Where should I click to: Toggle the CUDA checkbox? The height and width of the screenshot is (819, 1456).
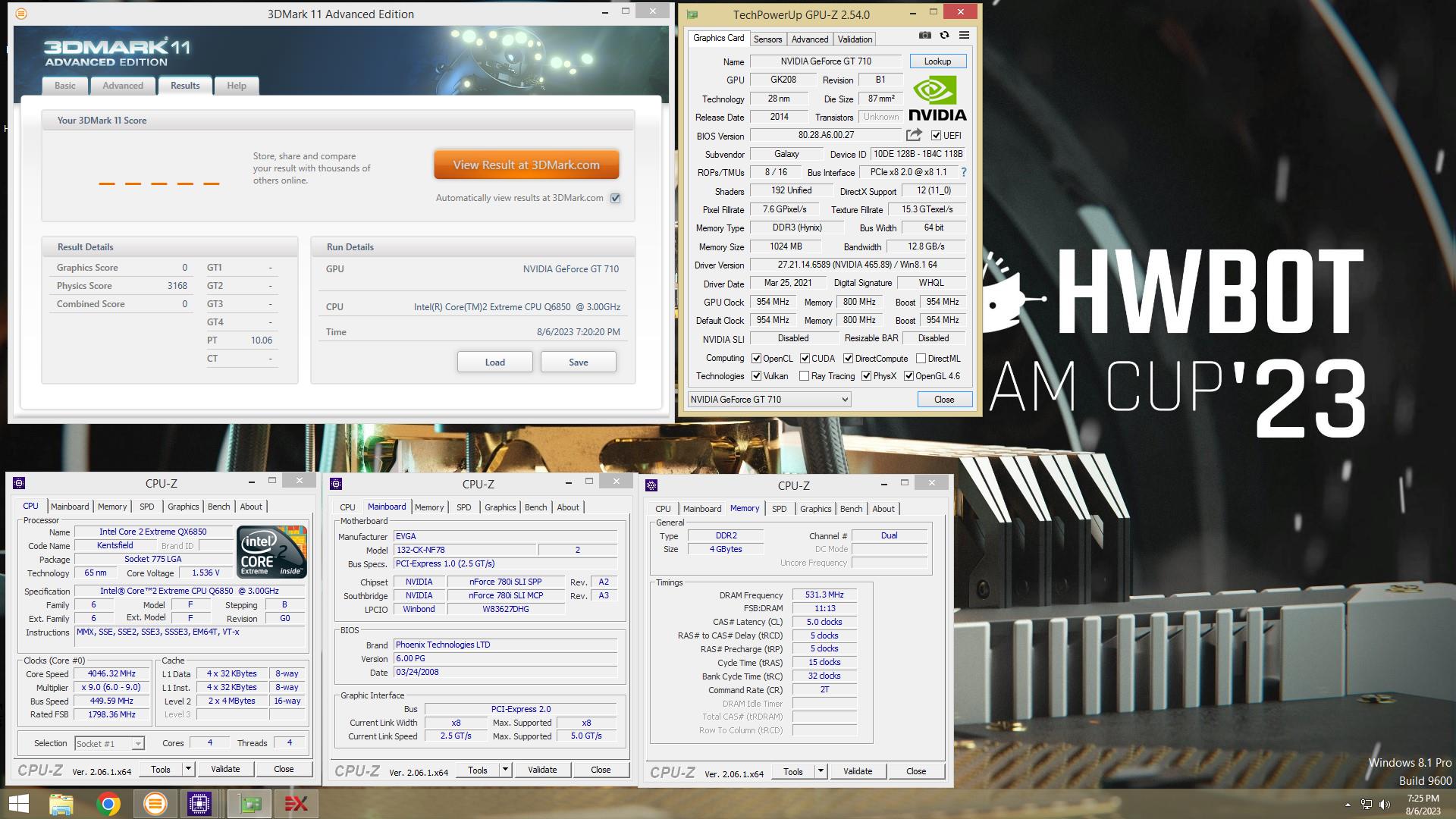click(x=805, y=359)
